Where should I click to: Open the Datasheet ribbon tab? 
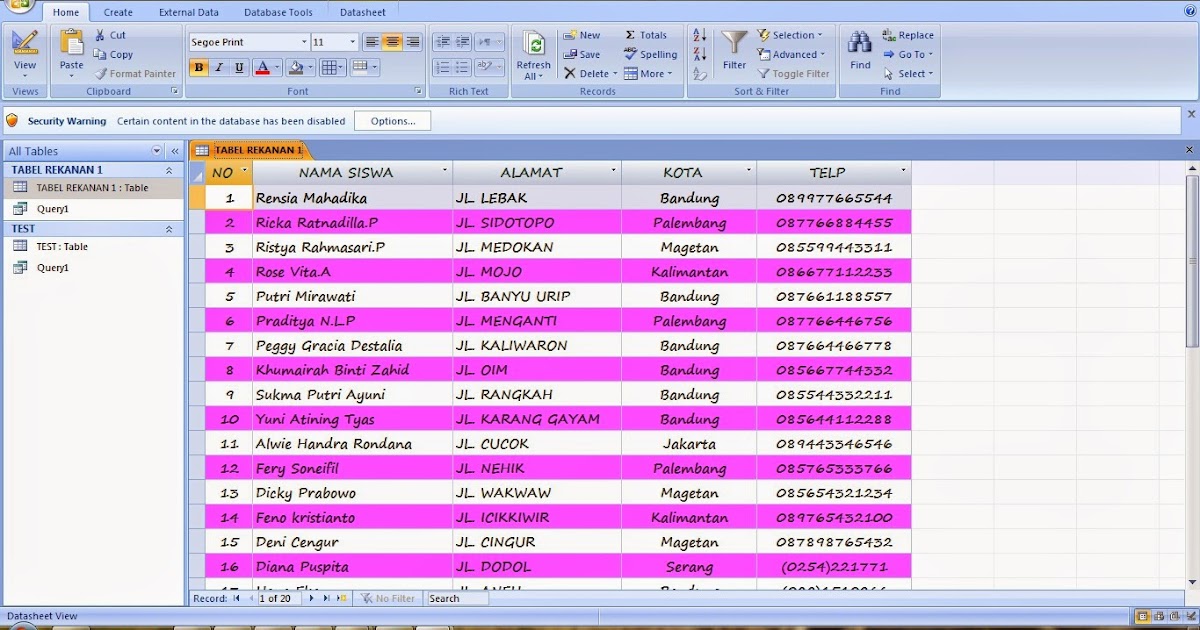point(363,12)
